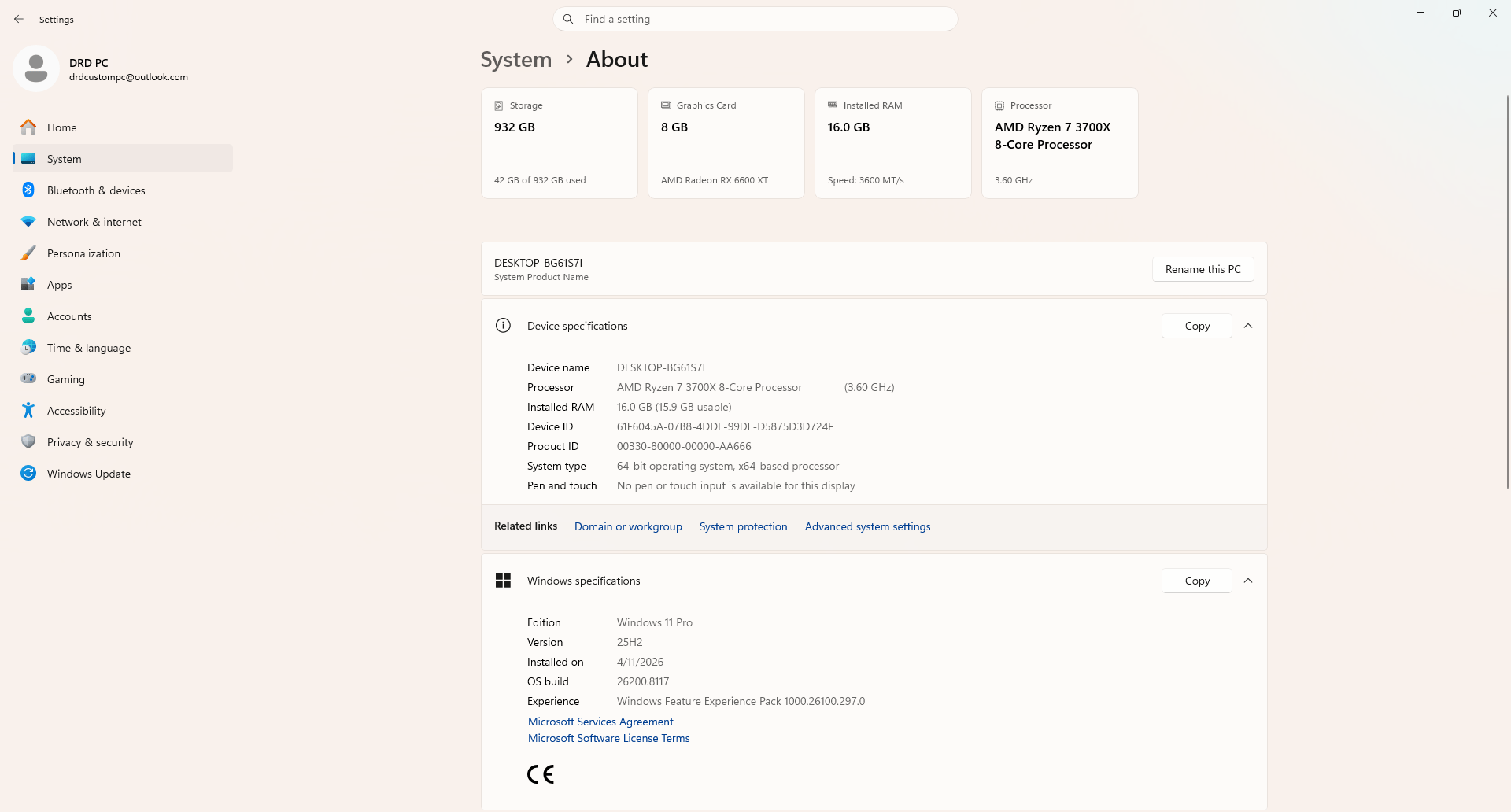Click the DRD PC profile avatar
Viewport: 1511px width, 812px height.
click(x=36, y=68)
